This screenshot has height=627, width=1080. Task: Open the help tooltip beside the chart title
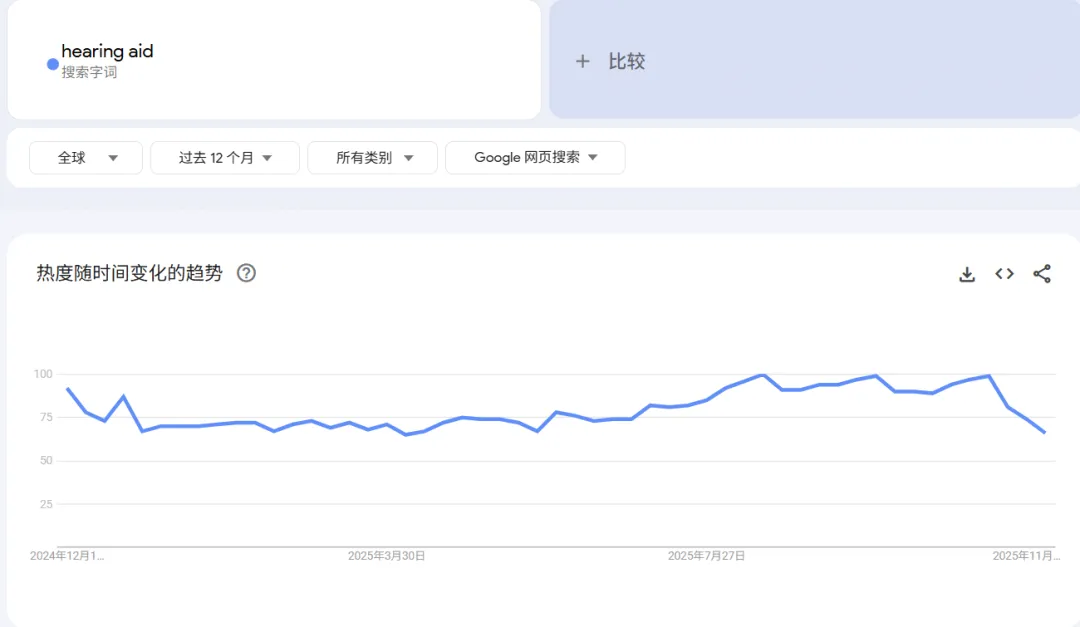pyautogui.click(x=246, y=273)
